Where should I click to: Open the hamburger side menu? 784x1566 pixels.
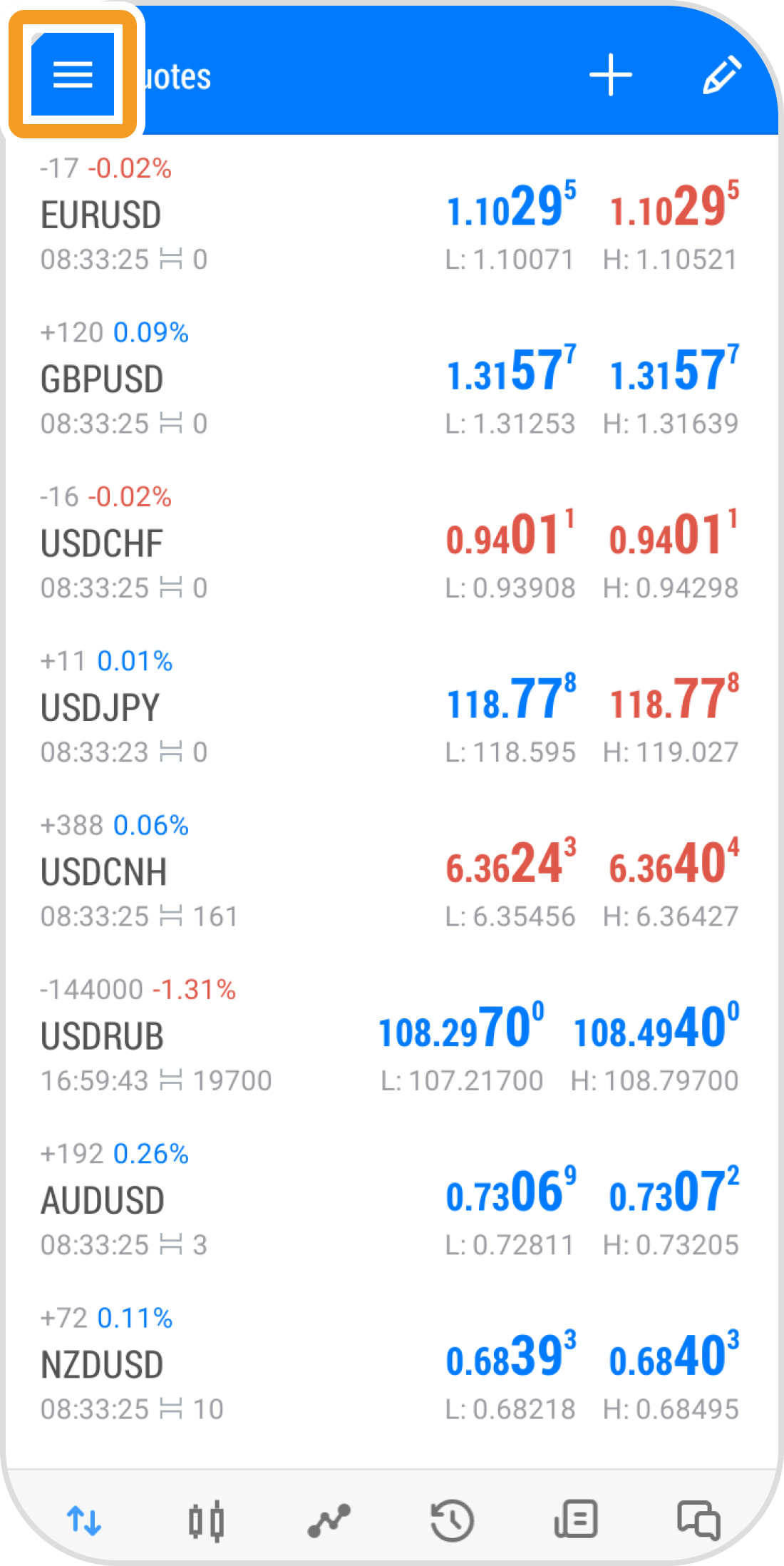(73, 74)
